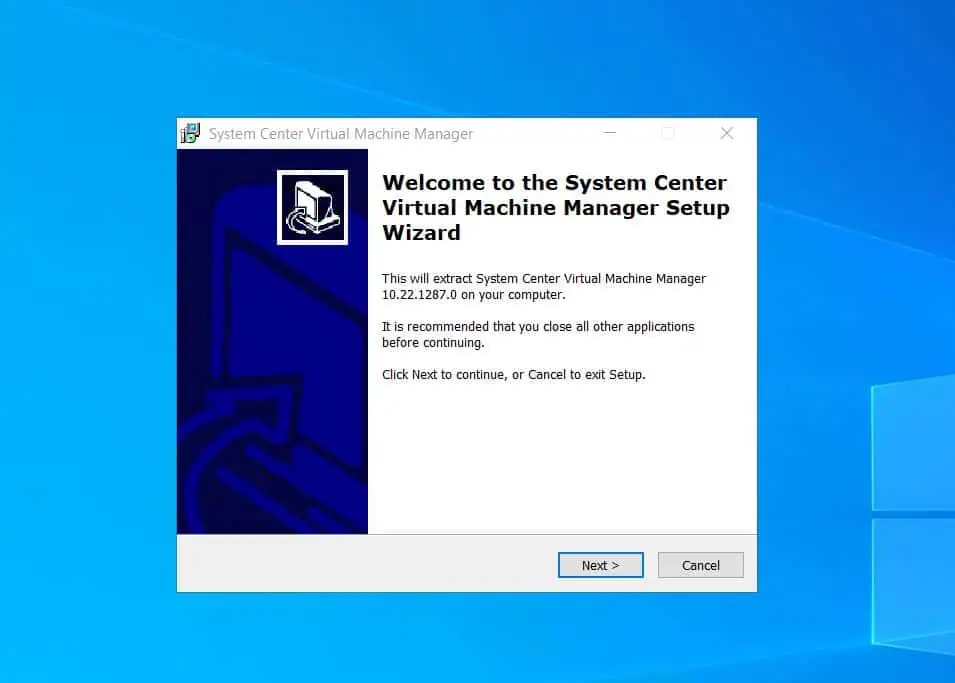Select the version text '10.22.1287.0 on your computer.'

point(474,295)
